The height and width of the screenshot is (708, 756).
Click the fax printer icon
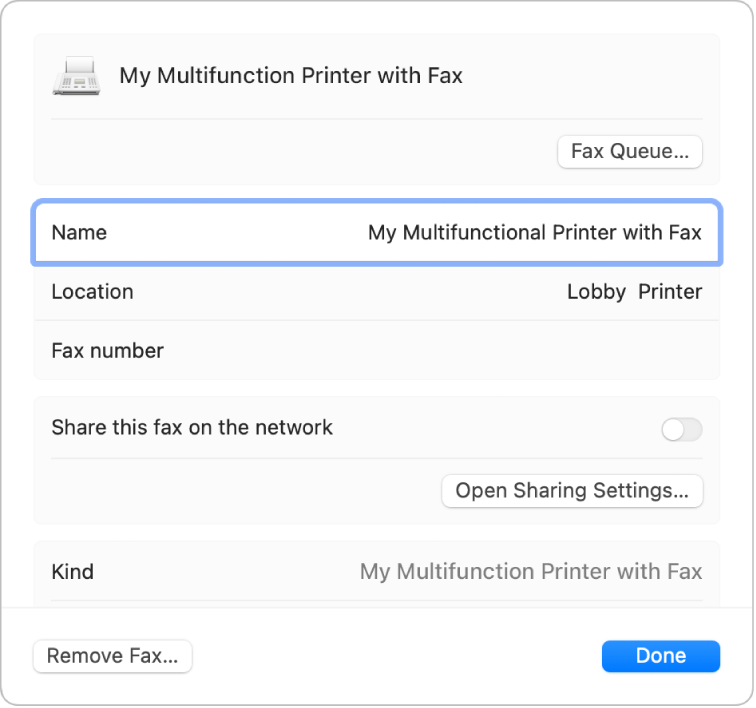point(76,77)
